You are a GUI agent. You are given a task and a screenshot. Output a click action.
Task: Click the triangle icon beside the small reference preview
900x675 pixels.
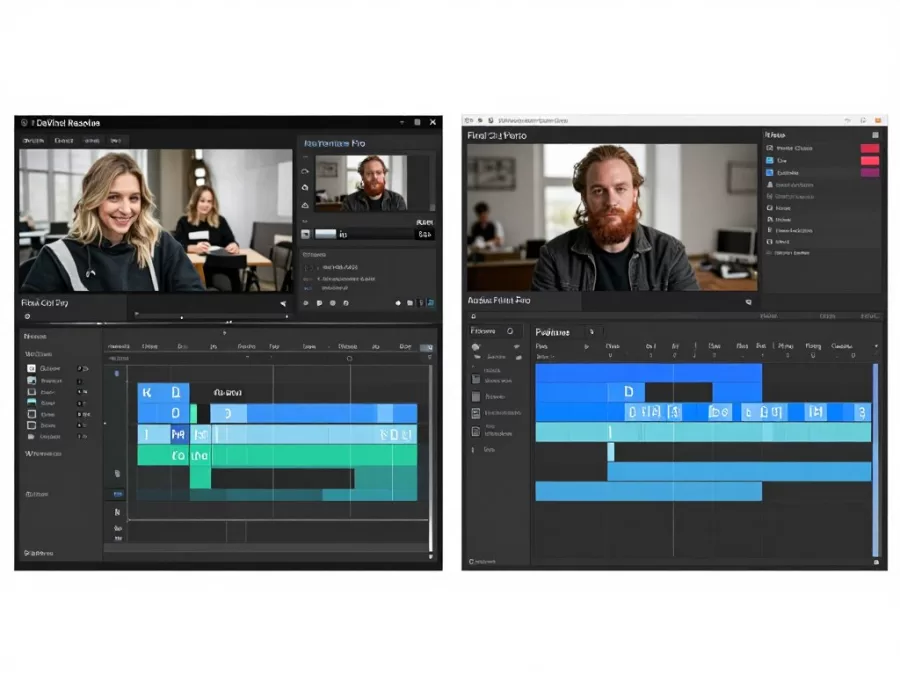[x=305, y=205]
